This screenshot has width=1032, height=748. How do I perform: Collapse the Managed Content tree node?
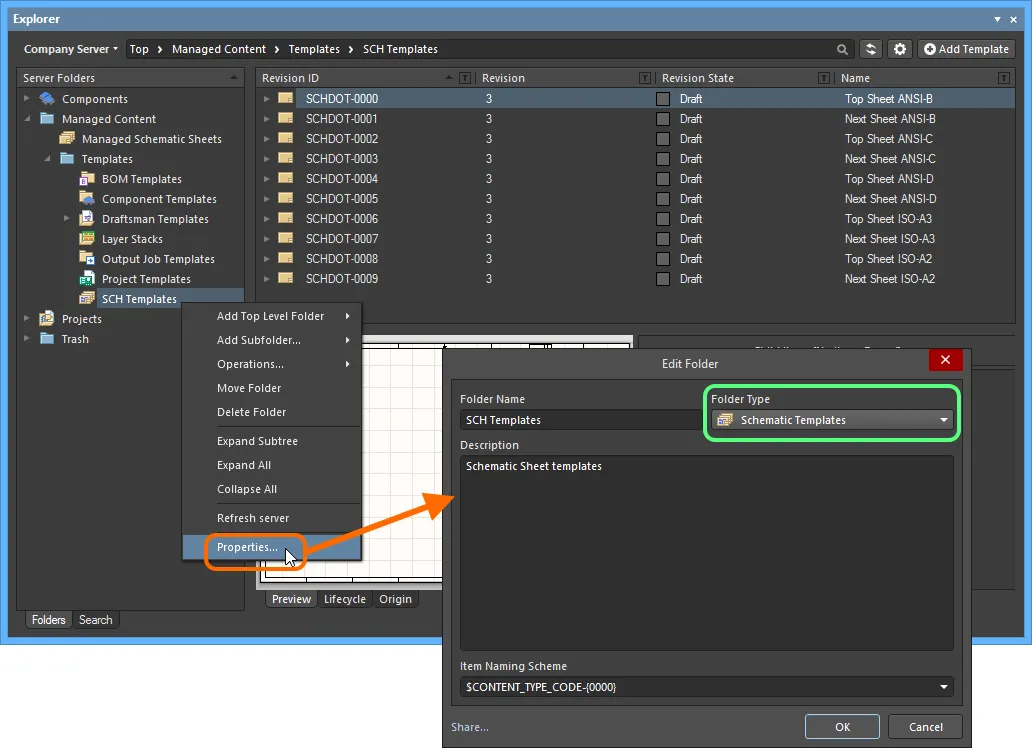[26, 119]
